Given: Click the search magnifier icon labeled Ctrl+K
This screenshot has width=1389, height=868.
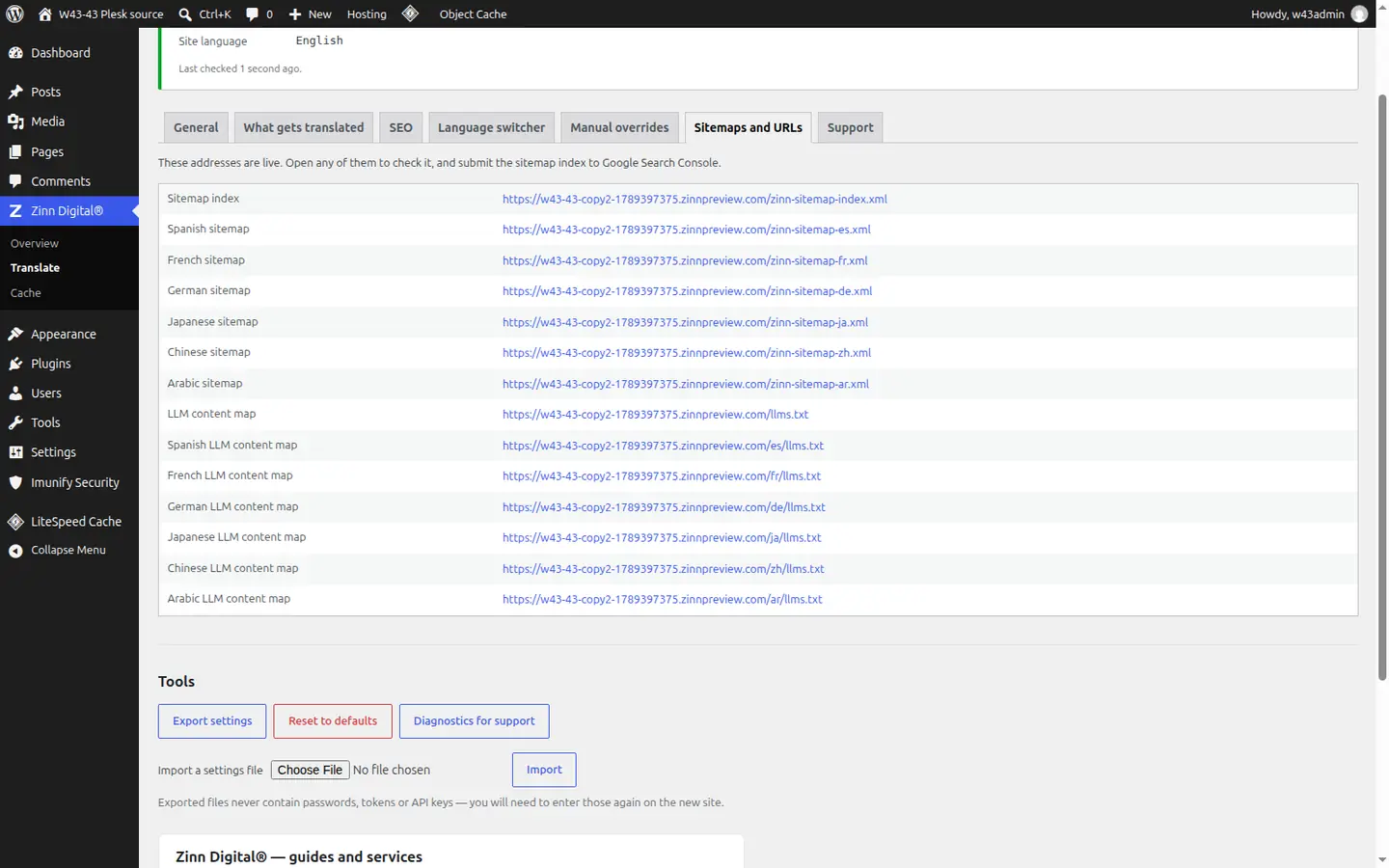Looking at the screenshot, I should tap(185, 14).
